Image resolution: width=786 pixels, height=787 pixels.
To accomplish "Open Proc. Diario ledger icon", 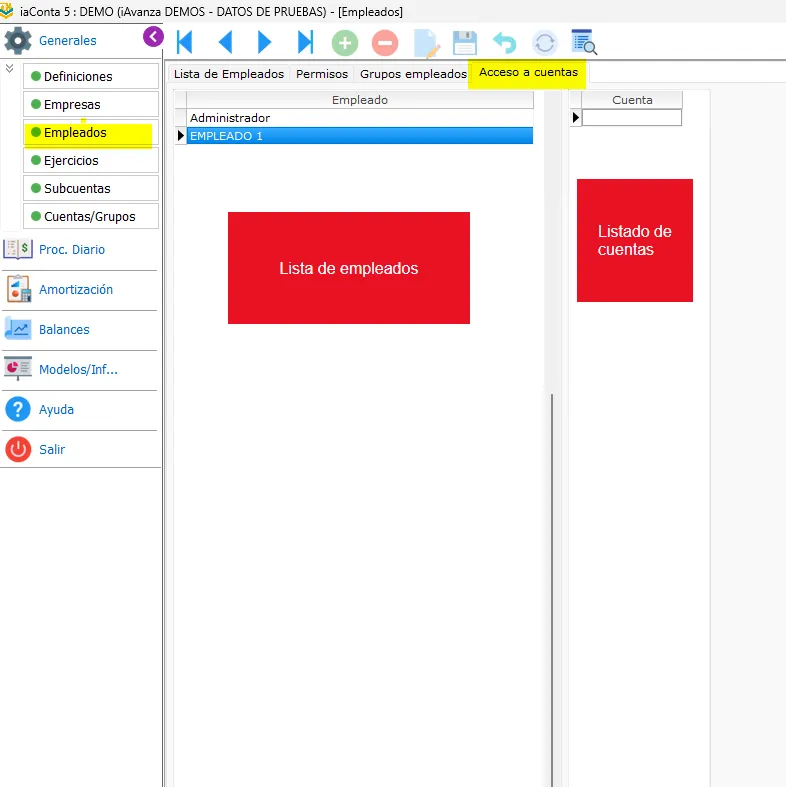I will pyautogui.click(x=18, y=249).
